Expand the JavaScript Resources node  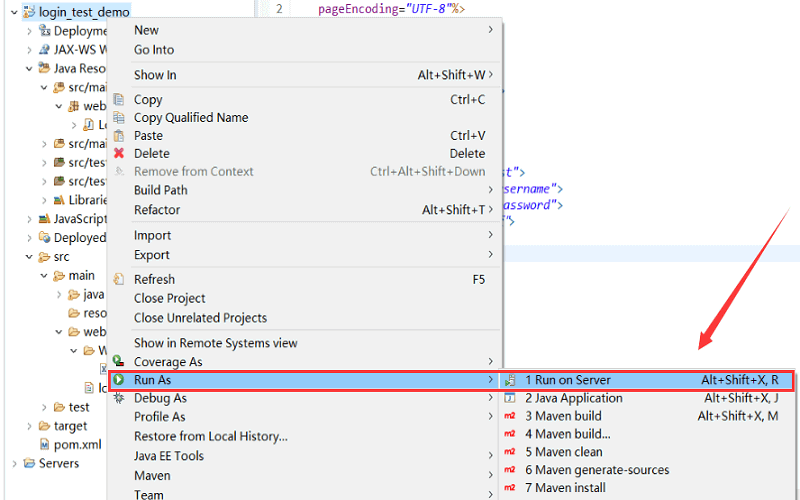pos(29,219)
